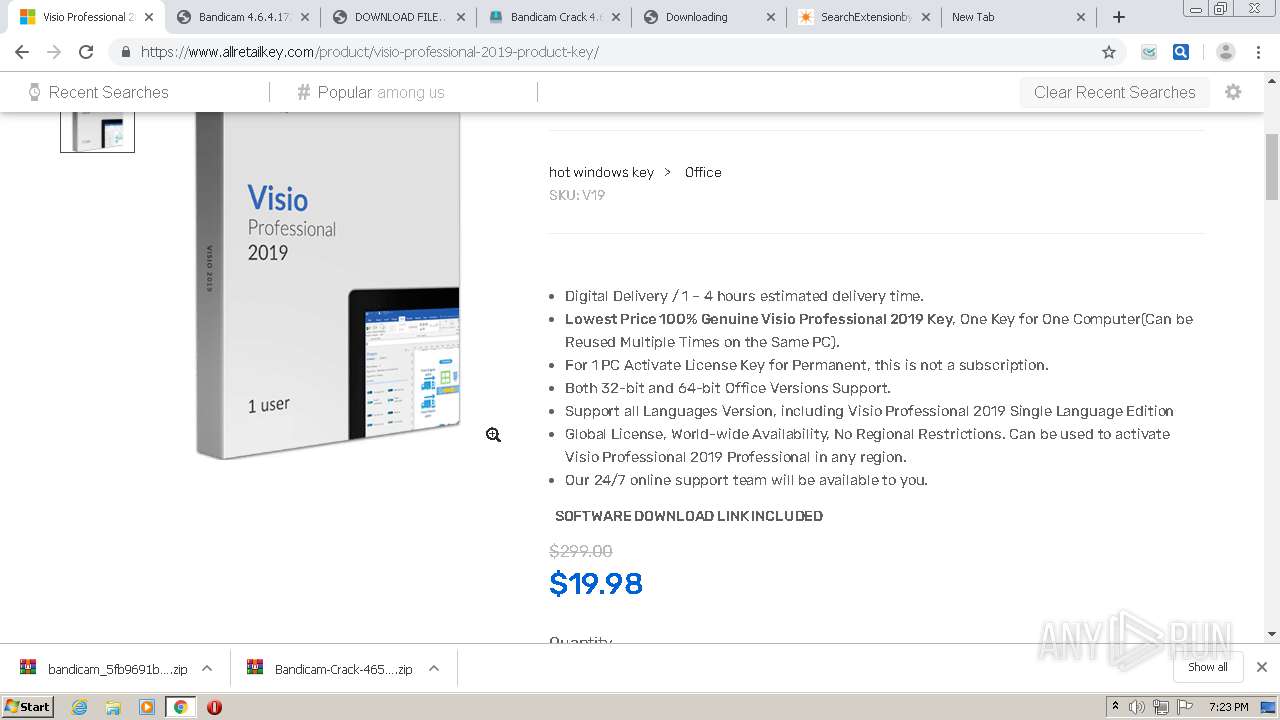Go back to the previous page

tap(22, 52)
